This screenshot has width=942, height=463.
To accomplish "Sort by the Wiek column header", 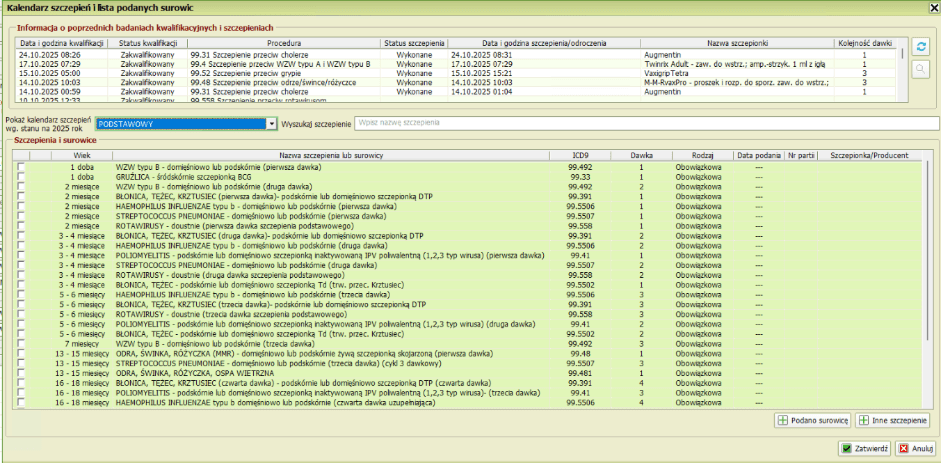I will pyautogui.click(x=82, y=156).
